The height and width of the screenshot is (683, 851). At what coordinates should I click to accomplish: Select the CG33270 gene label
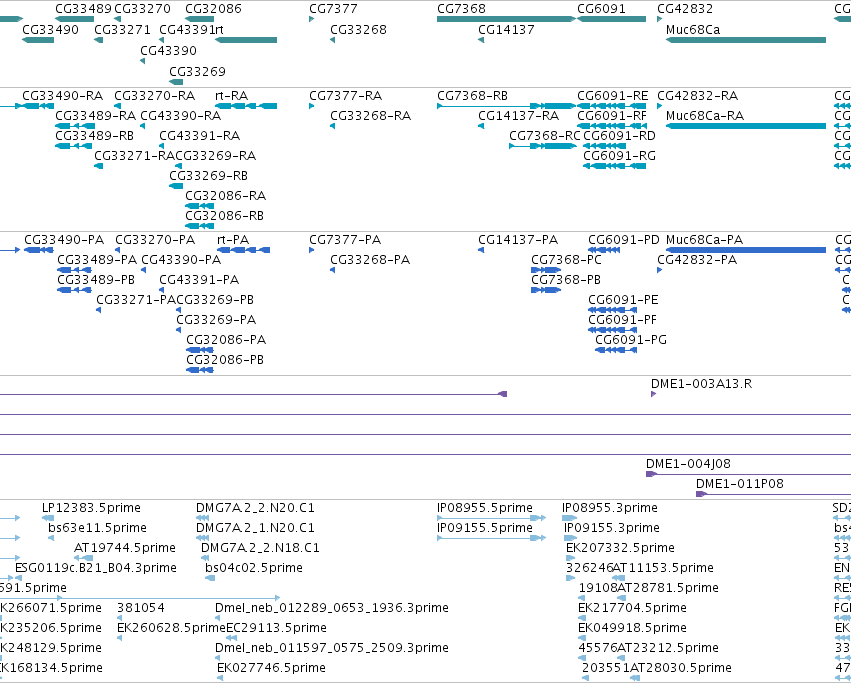pyautogui.click(x=143, y=9)
